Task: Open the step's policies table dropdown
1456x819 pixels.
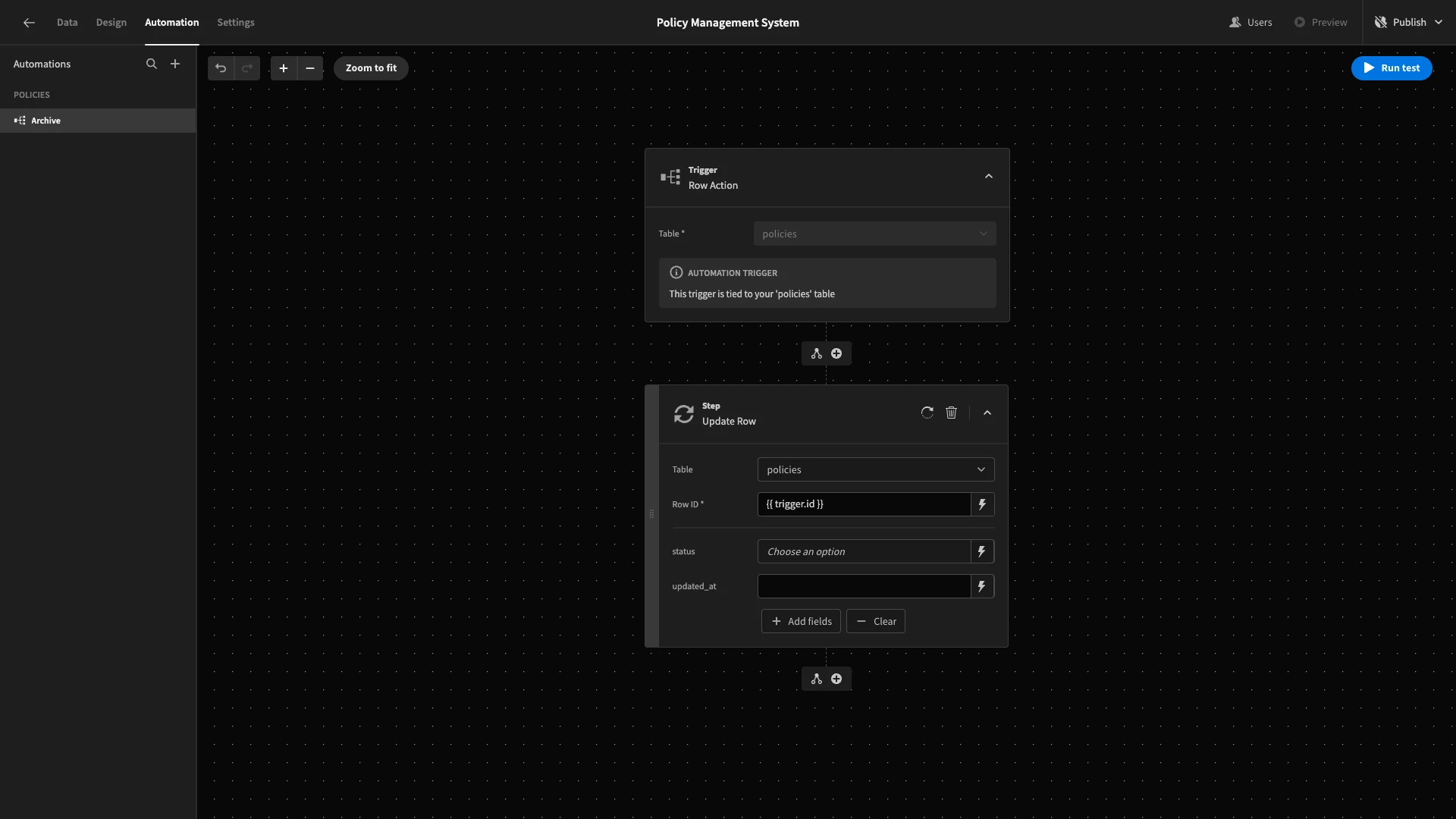Action: (x=875, y=469)
